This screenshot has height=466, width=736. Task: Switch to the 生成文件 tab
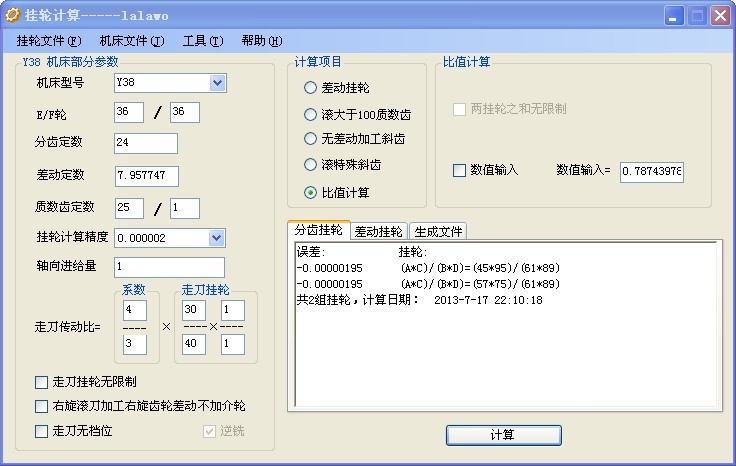(x=438, y=231)
